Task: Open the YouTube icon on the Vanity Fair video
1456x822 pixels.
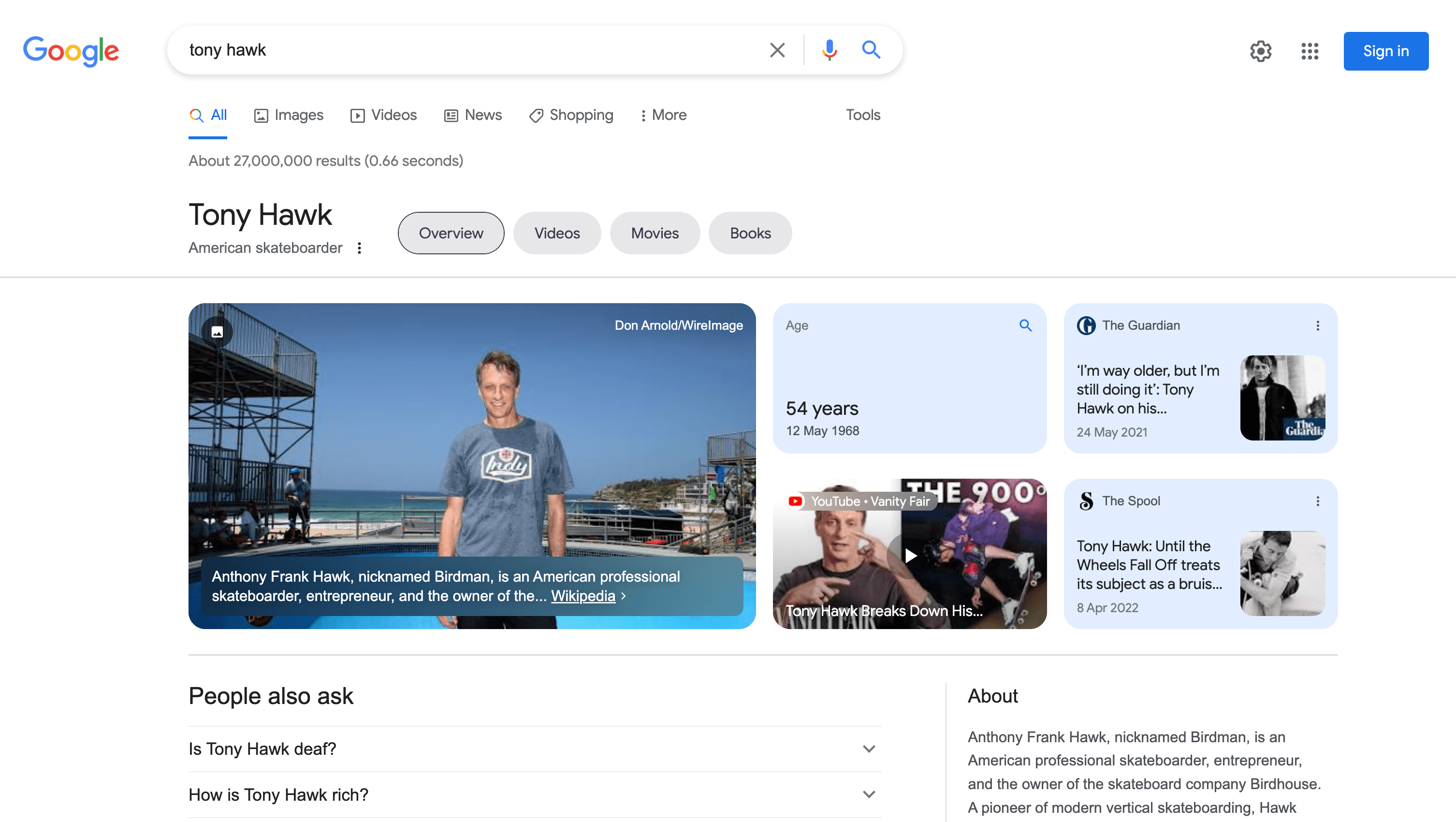Action: pyautogui.click(x=795, y=501)
